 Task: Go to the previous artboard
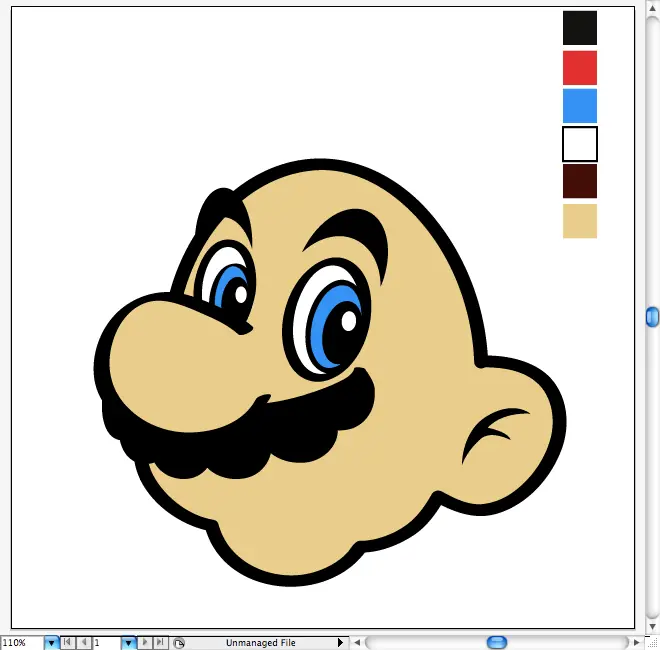(x=84, y=643)
